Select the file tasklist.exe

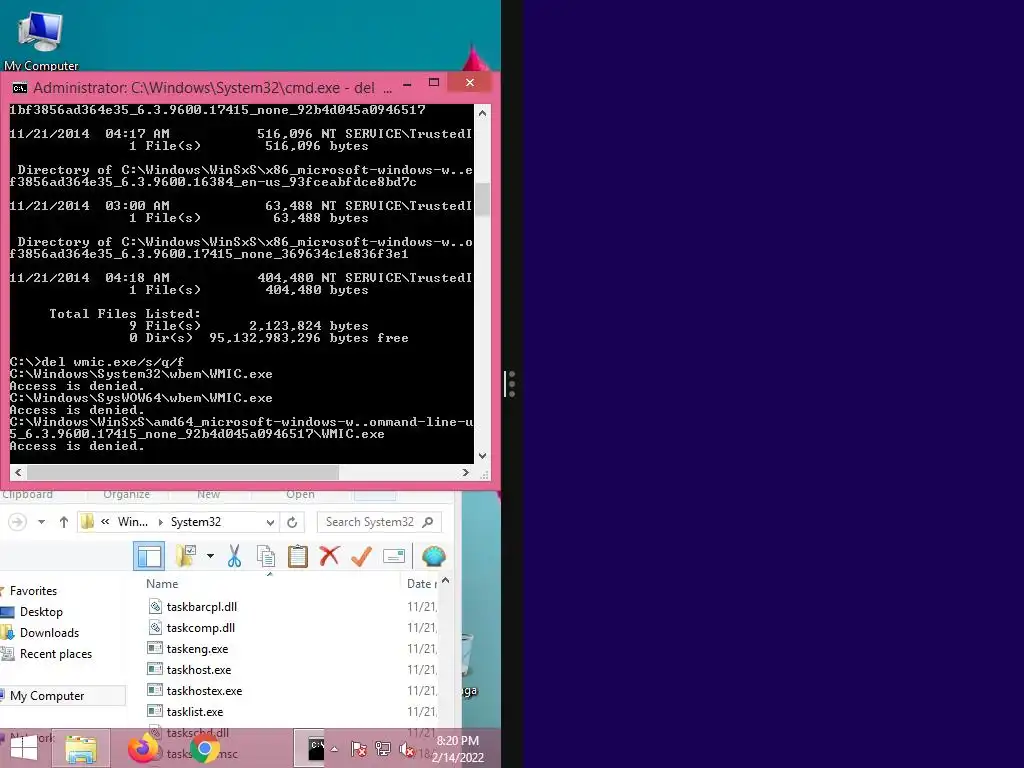tap(195, 711)
